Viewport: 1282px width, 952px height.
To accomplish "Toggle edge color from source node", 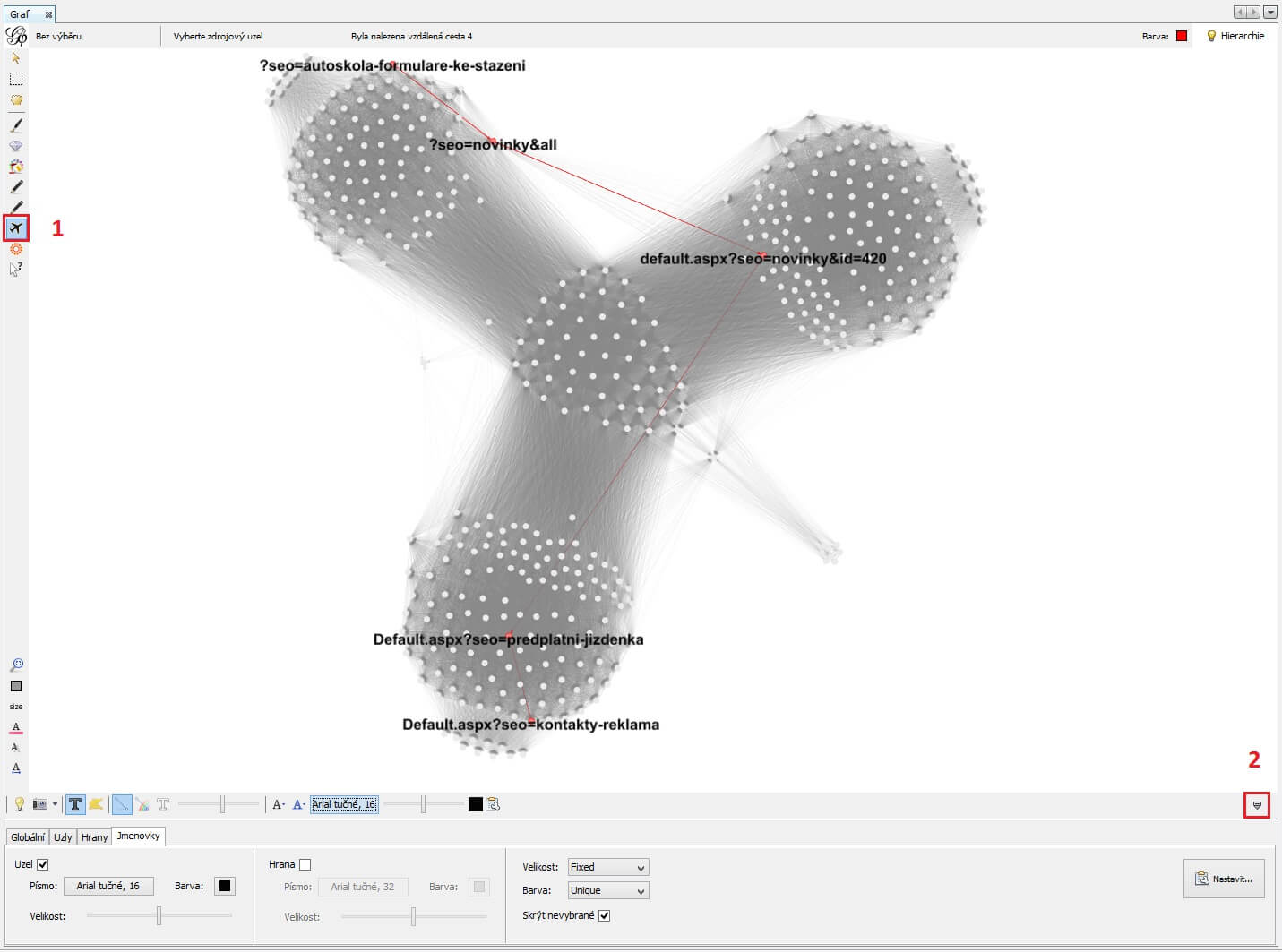I will pyautogui.click(x=142, y=804).
